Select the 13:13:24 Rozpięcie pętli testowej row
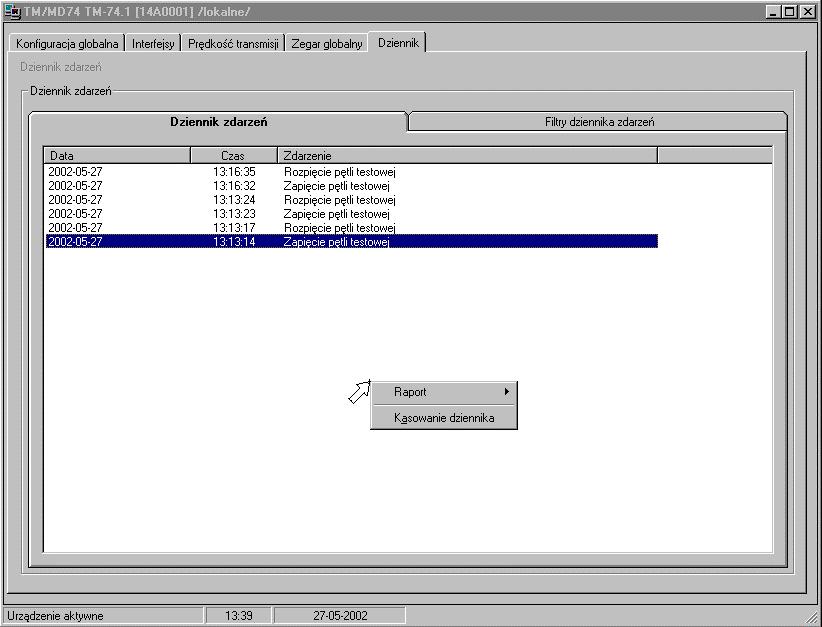This screenshot has width=822, height=627. click(352, 200)
